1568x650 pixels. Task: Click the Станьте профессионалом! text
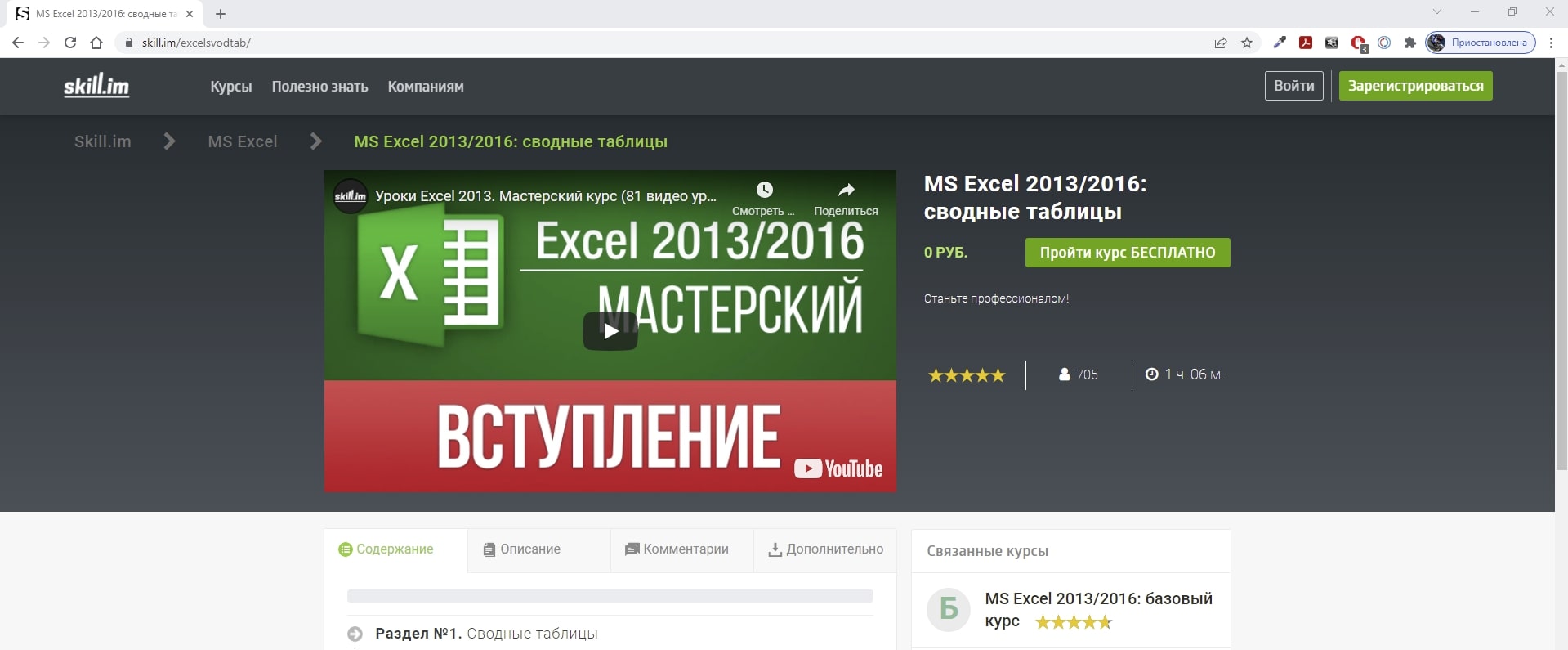click(996, 298)
